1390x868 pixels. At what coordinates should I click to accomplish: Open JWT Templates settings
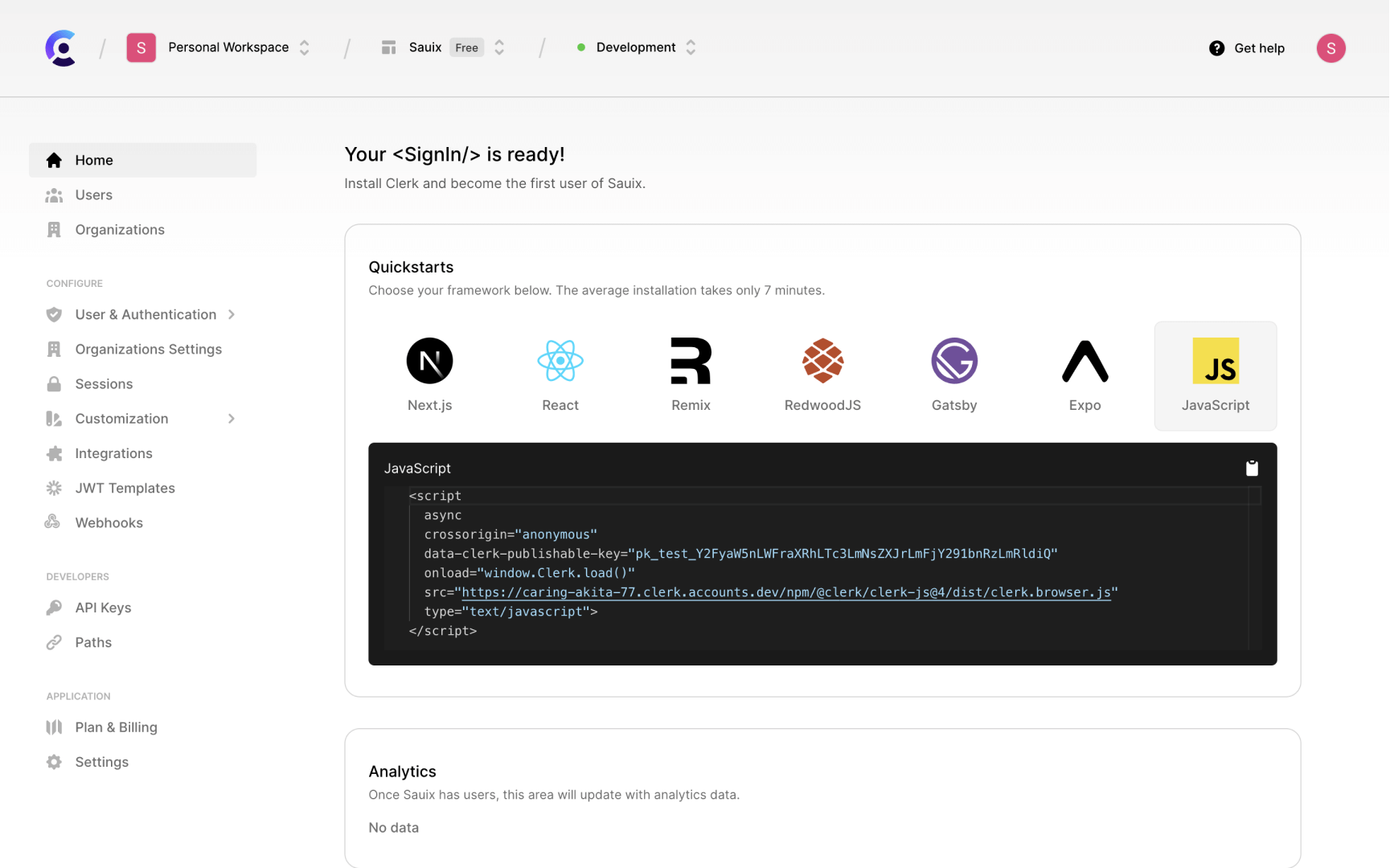(x=125, y=488)
